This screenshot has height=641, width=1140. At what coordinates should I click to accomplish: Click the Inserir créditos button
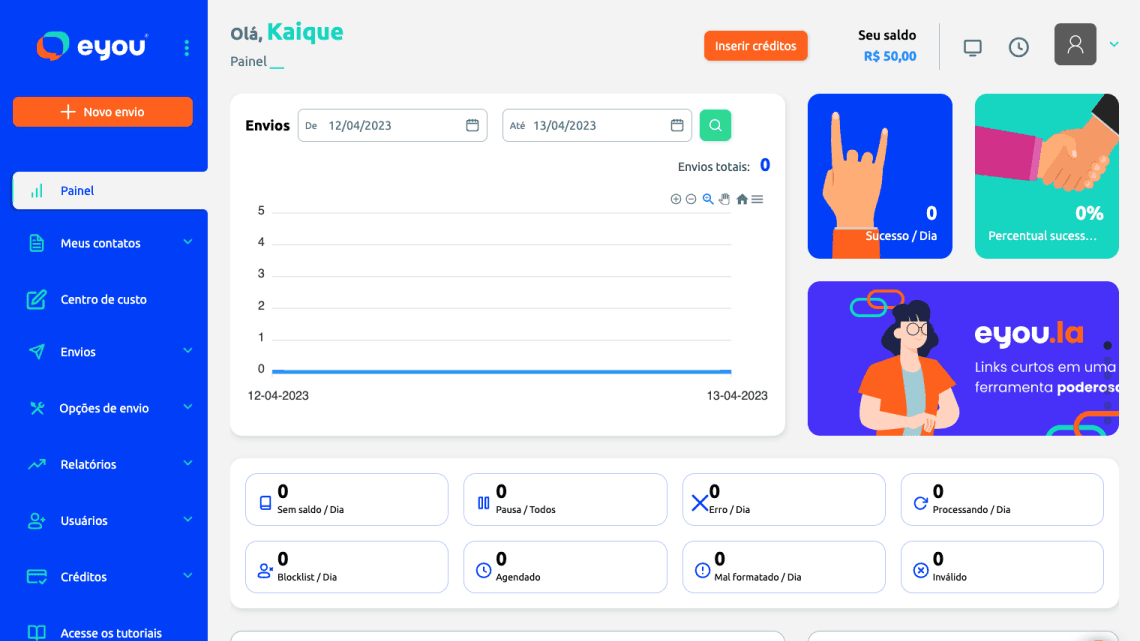tap(755, 46)
